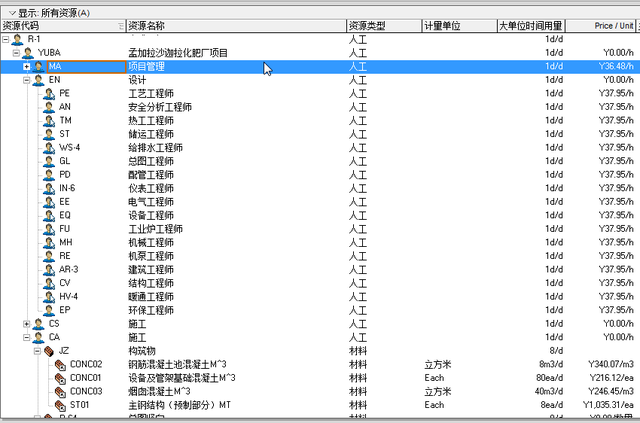The width and height of the screenshot is (640, 423).
Task: Select the 烟囱混凝土M^3 row
Action: pyautogui.click(x=159, y=392)
